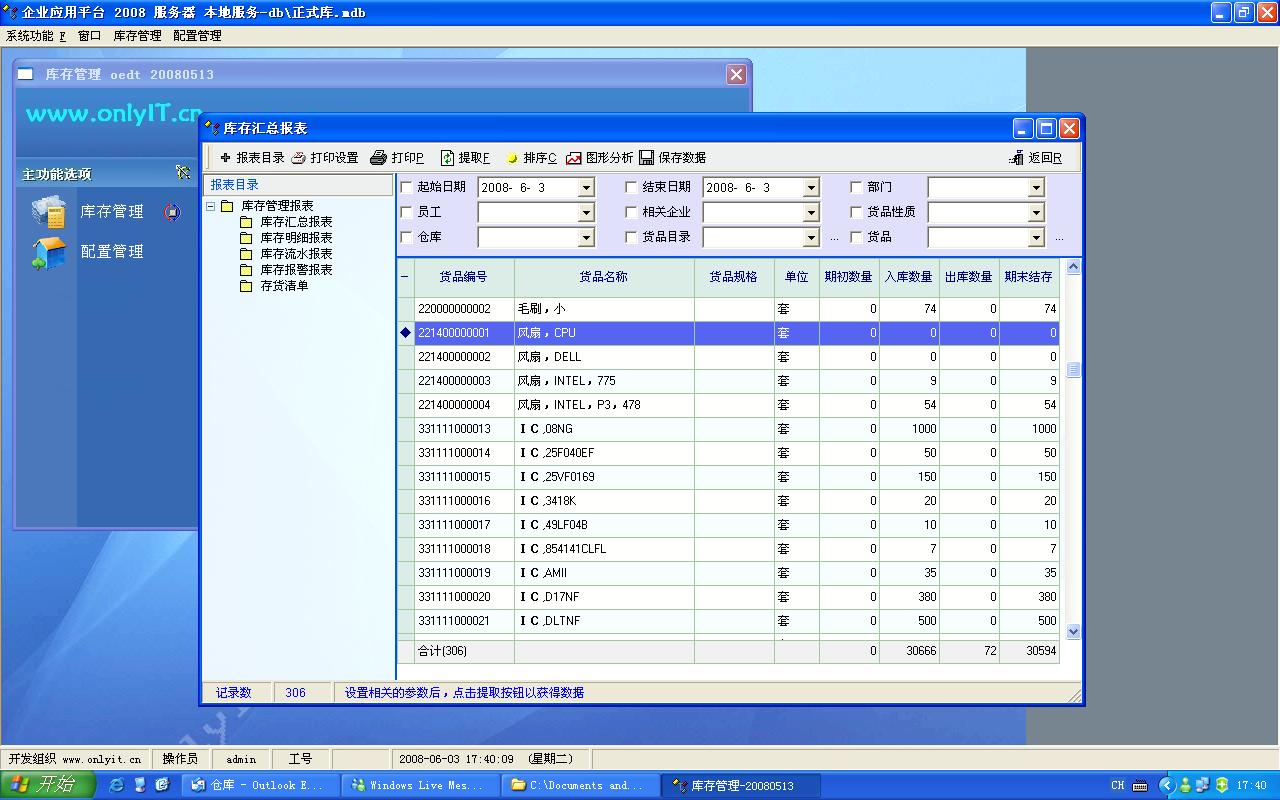Viewport: 1280px width, 800px height.
Task: Click the 打印 printer icon
Action: click(x=378, y=158)
